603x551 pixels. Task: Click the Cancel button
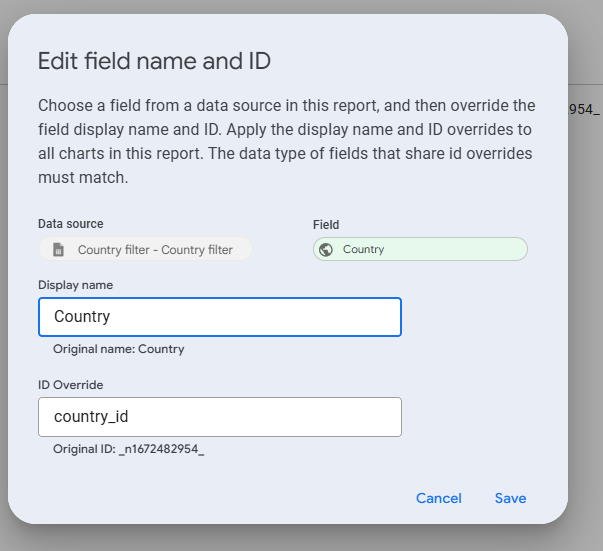(x=438, y=498)
